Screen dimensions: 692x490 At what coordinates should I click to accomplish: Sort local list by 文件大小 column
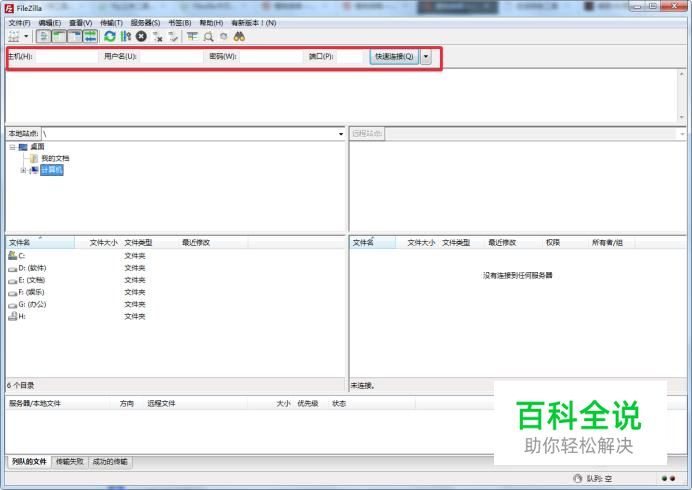pyautogui.click(x=98, y=242)
